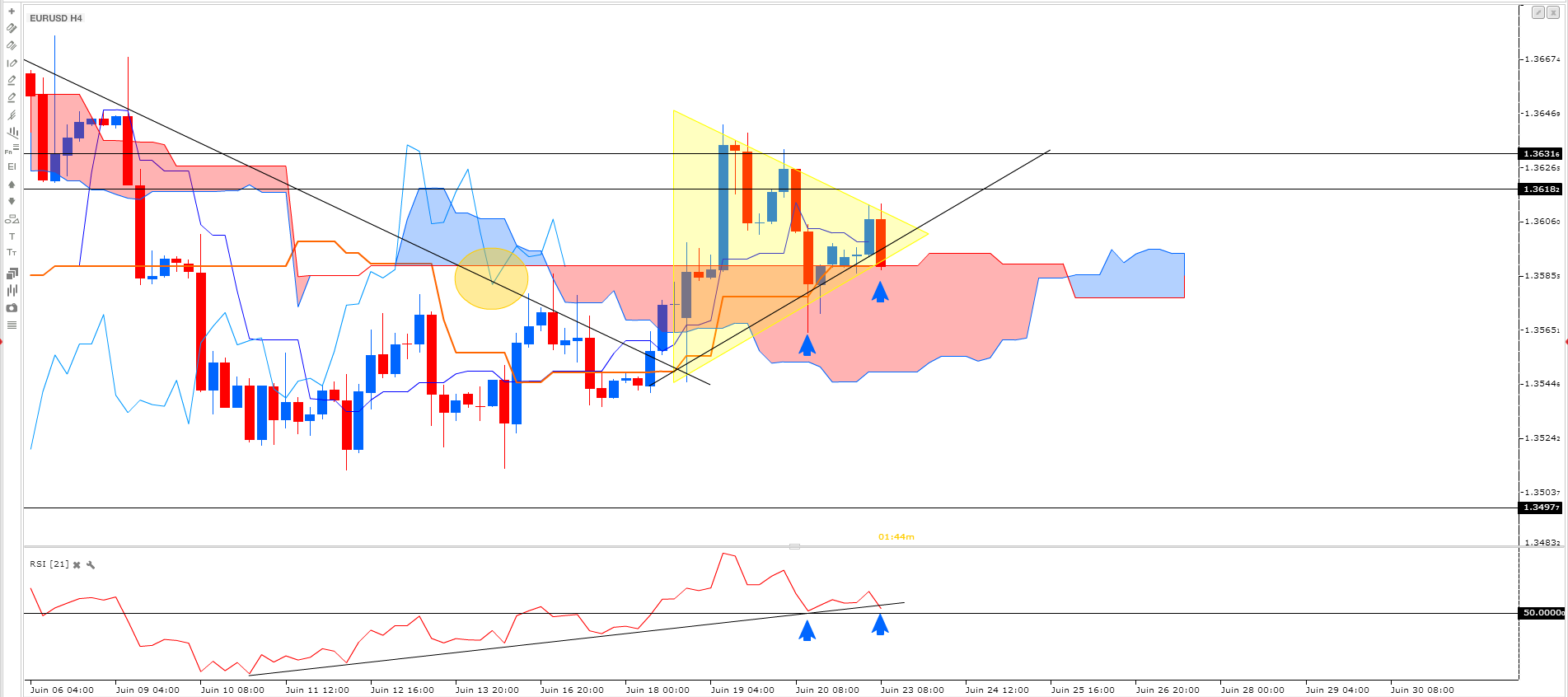Screen dimensions: 1568x697
Task: Select the Tt text label tool
Action: 12,253
